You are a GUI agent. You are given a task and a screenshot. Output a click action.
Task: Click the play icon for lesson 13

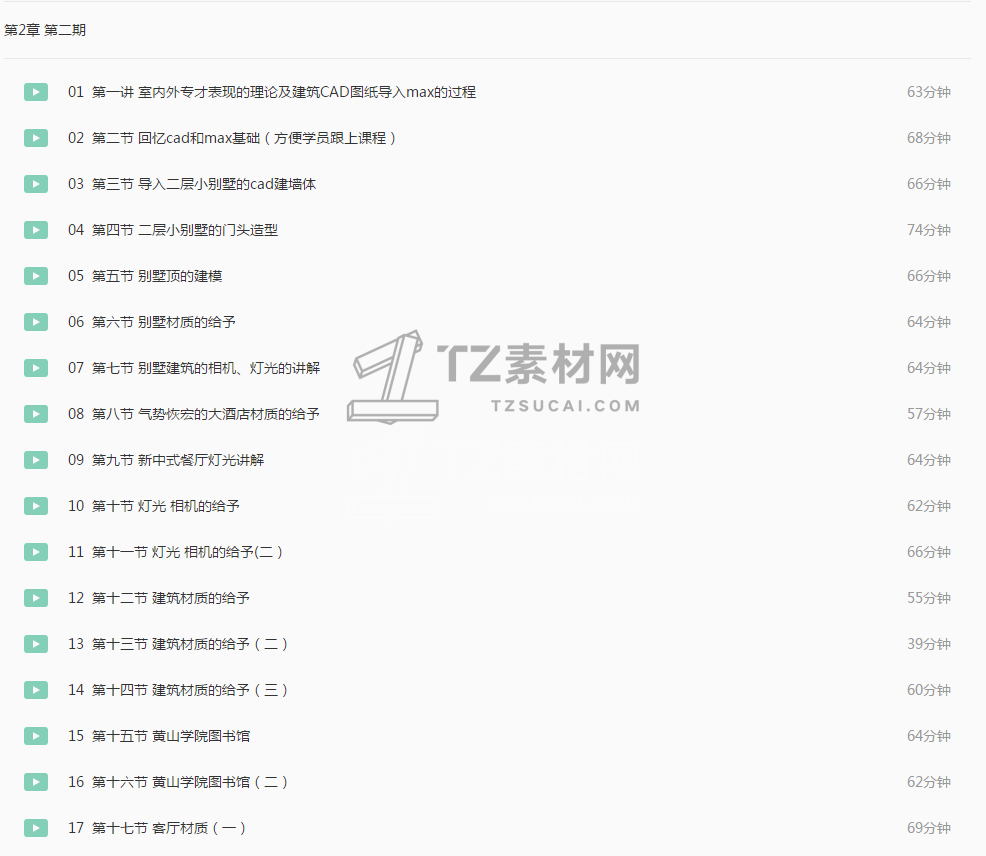[36, 643]
